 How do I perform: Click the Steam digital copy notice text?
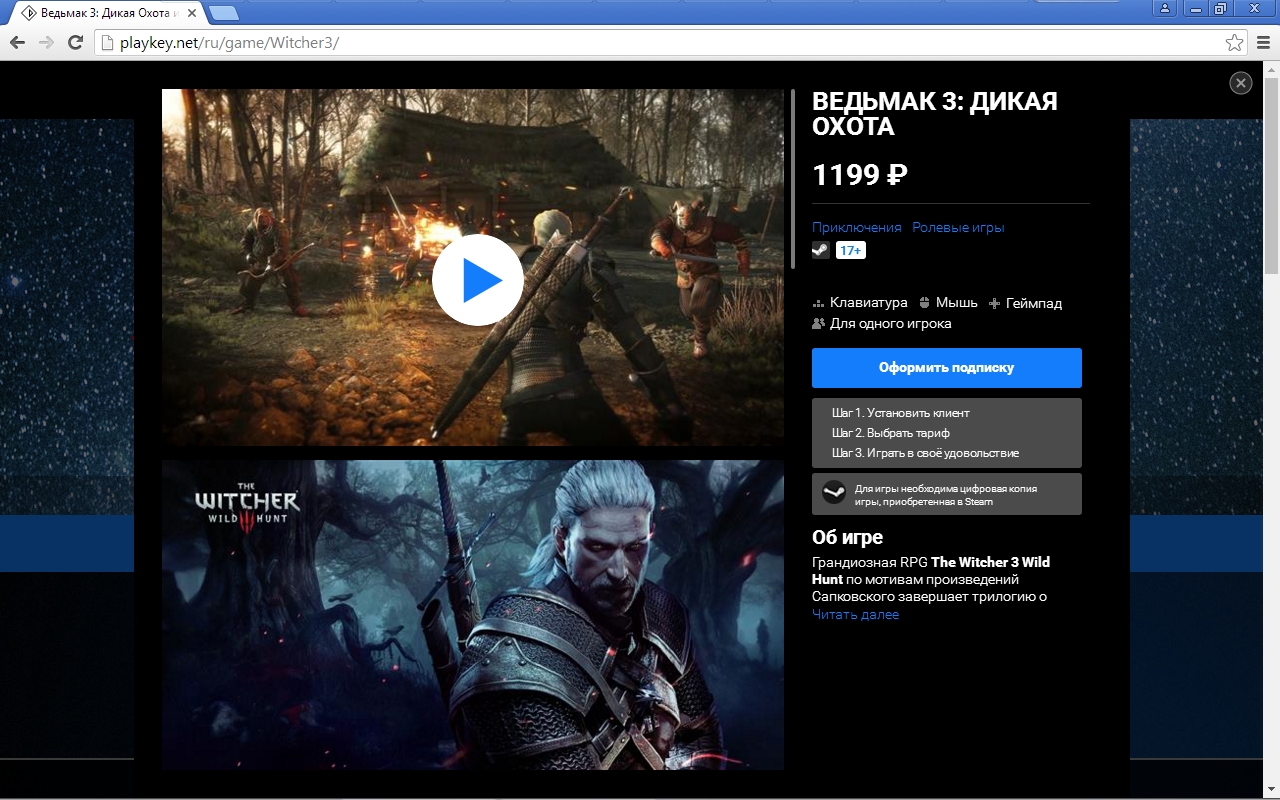(946, 495)
